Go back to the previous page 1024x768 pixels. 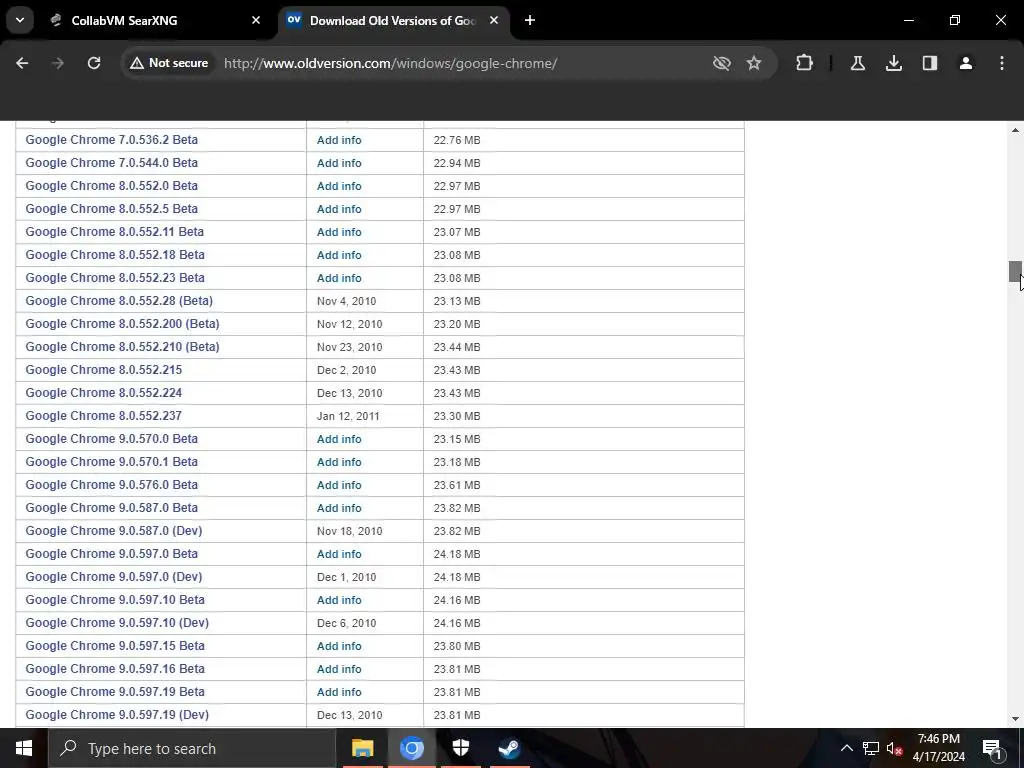pyautogui.click(x=22, y=63)
